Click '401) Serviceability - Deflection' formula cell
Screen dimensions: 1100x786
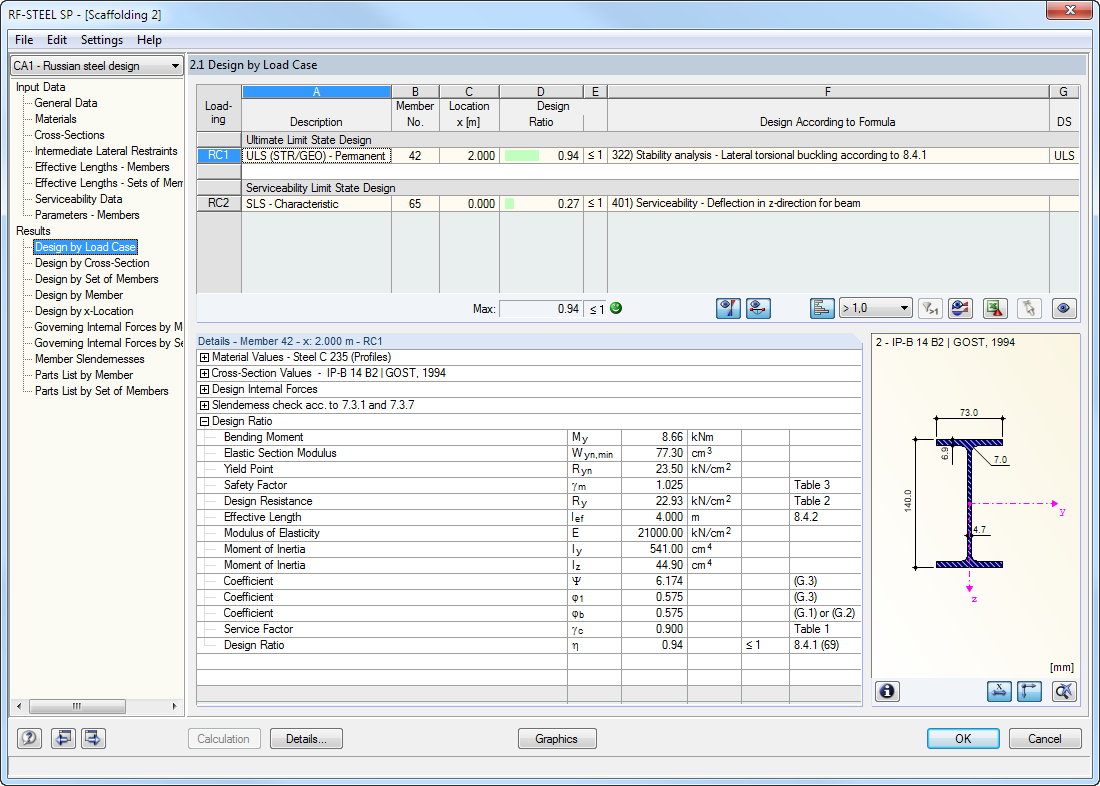click(x=828, y=203)
